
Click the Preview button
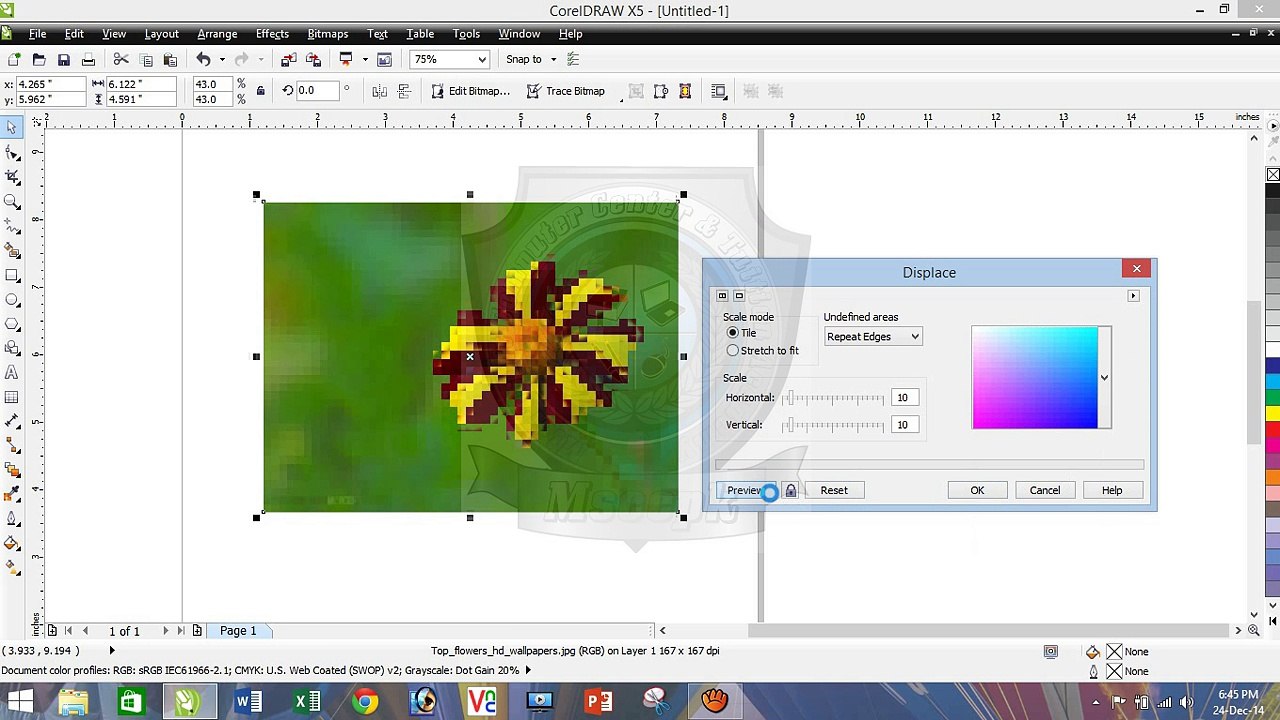click(746, 490)
